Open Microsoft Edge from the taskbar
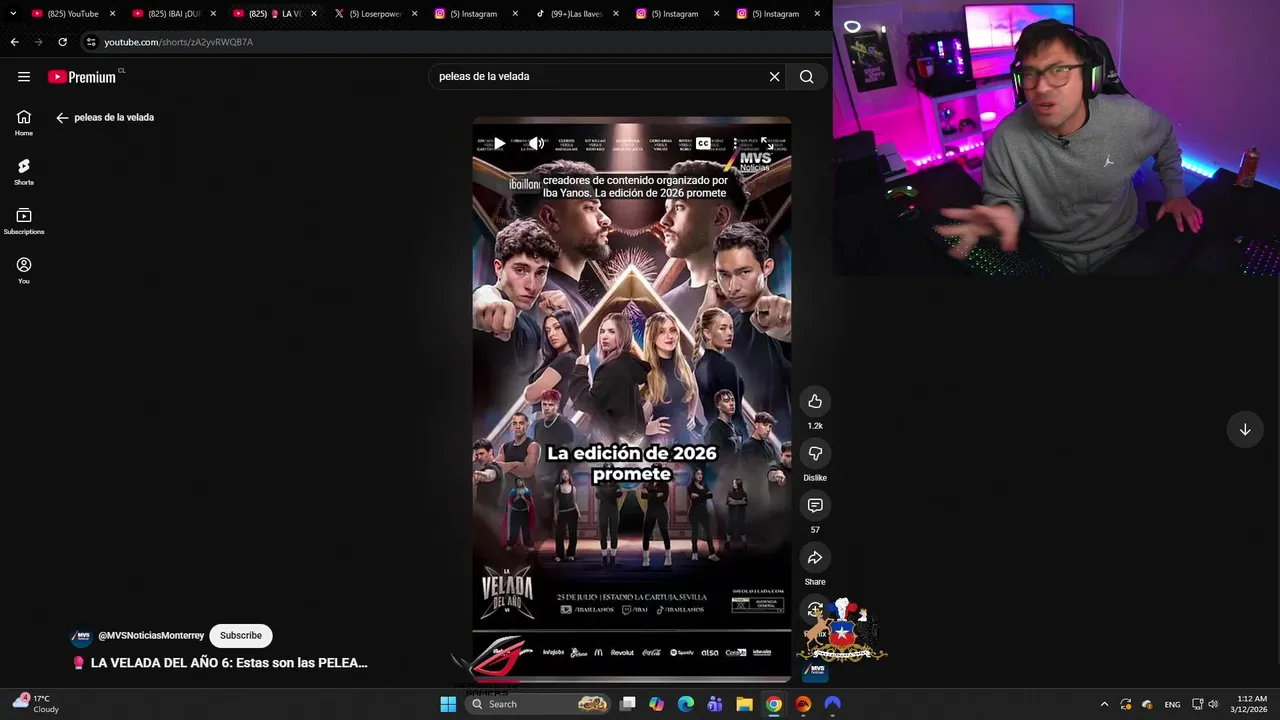 point(685,704)
